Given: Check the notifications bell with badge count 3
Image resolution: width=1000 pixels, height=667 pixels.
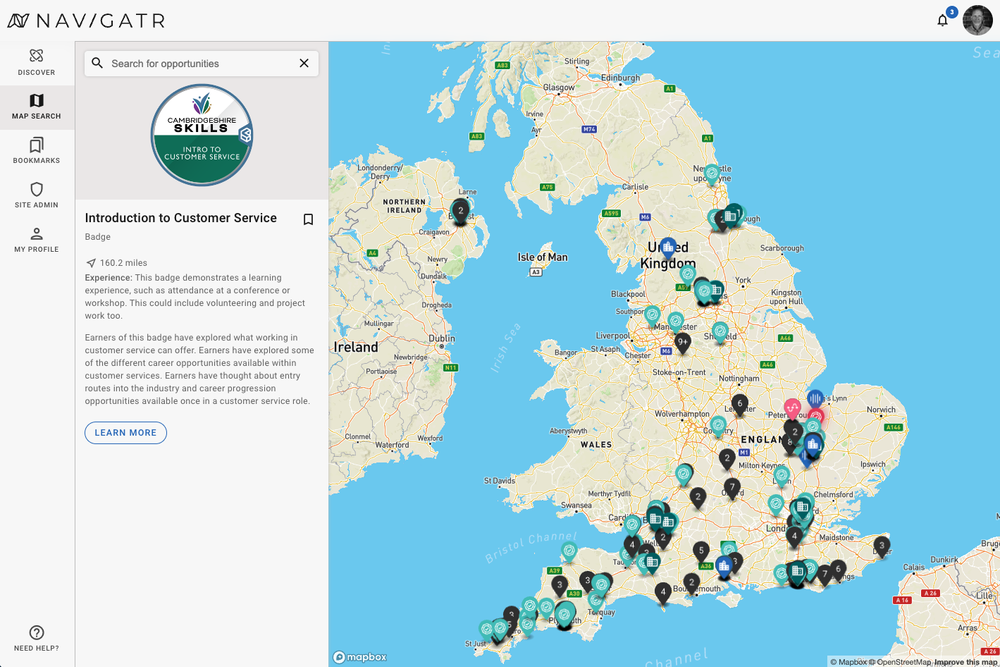Looking at the screenshot, I should [x=941, y=20].
